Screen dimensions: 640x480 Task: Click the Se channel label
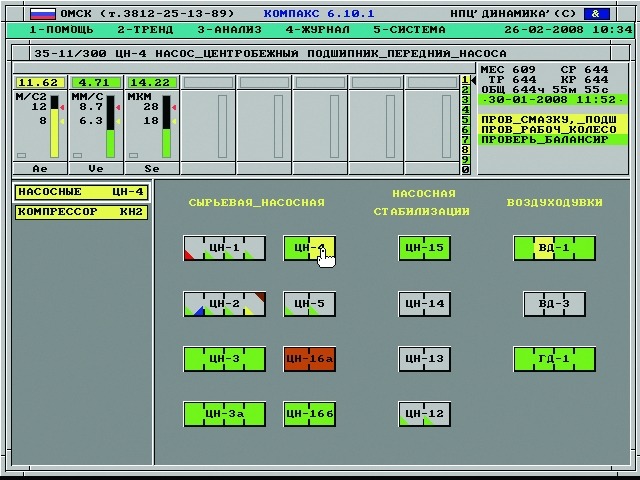tap(152, 169)
